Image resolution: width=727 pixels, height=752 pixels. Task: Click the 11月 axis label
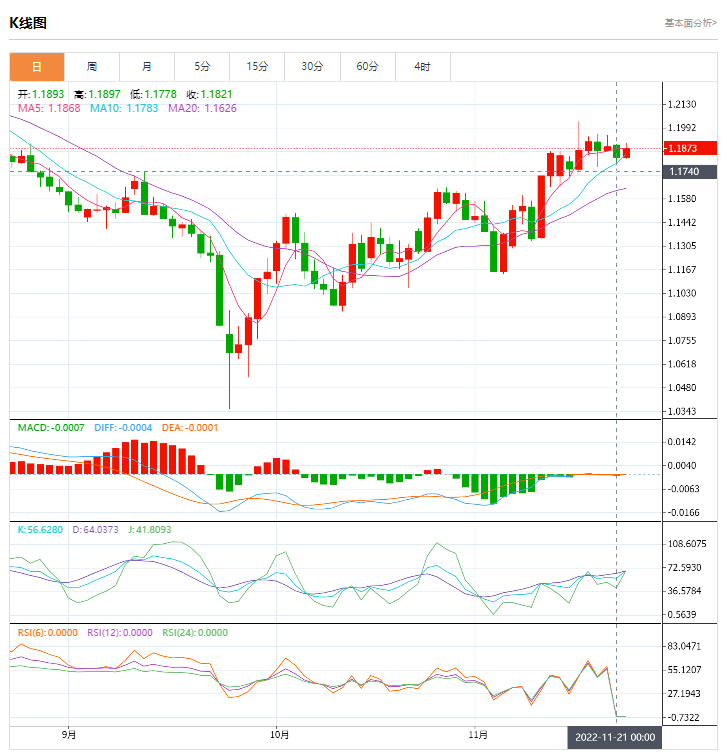click(478, 734)
